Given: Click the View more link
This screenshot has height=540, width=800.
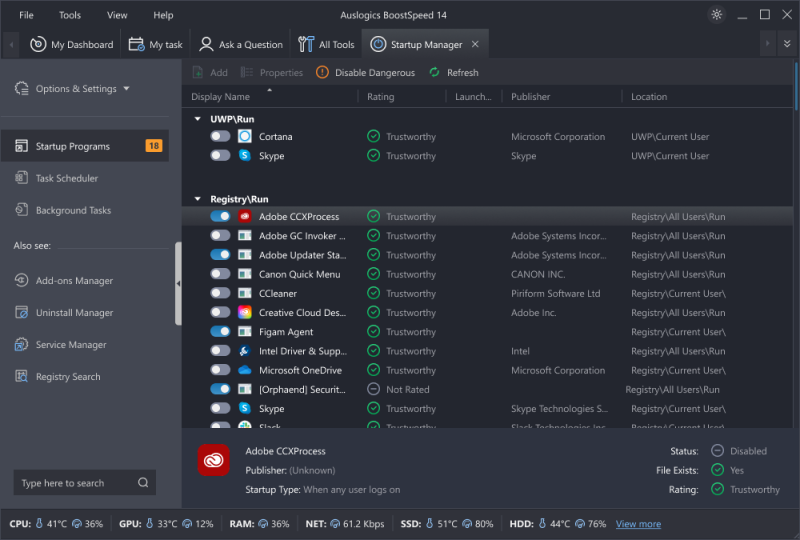Looking at the screenshot, I should click(x=638, y=524).
